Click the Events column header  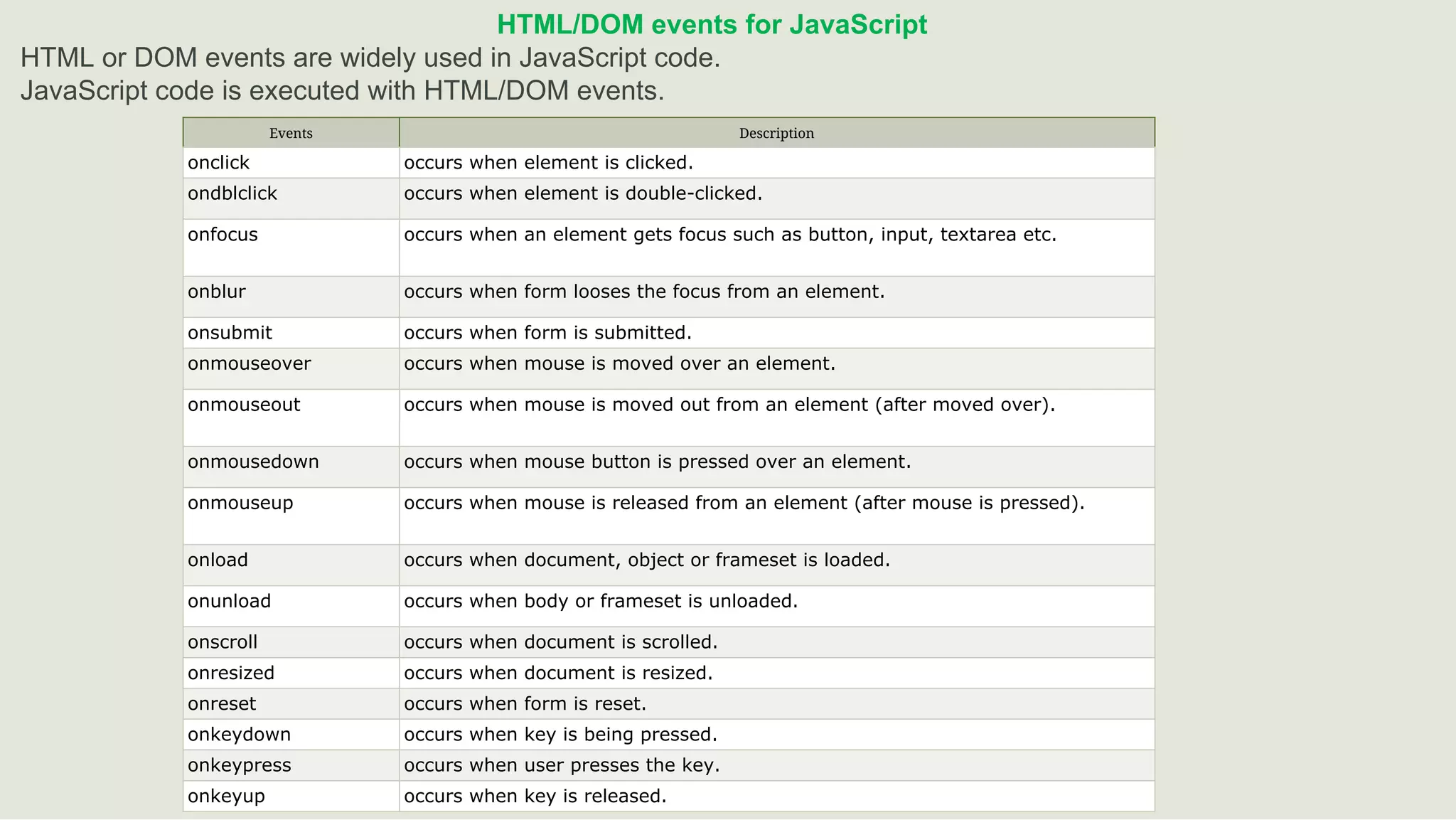[x=291, y=133]
